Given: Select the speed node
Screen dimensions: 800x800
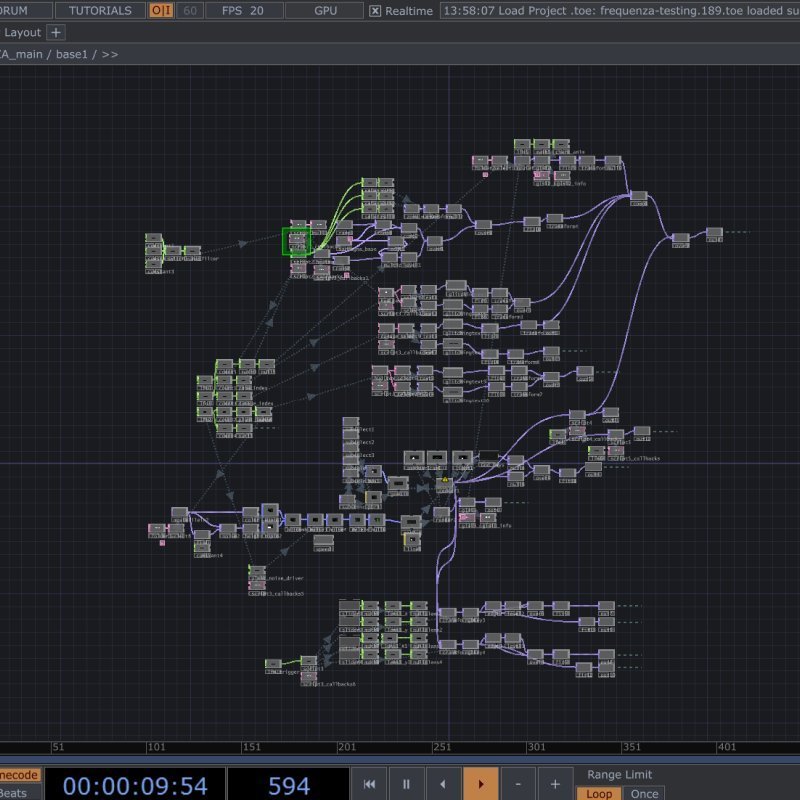Looking at the screenshot, I should tap(323, 541).
